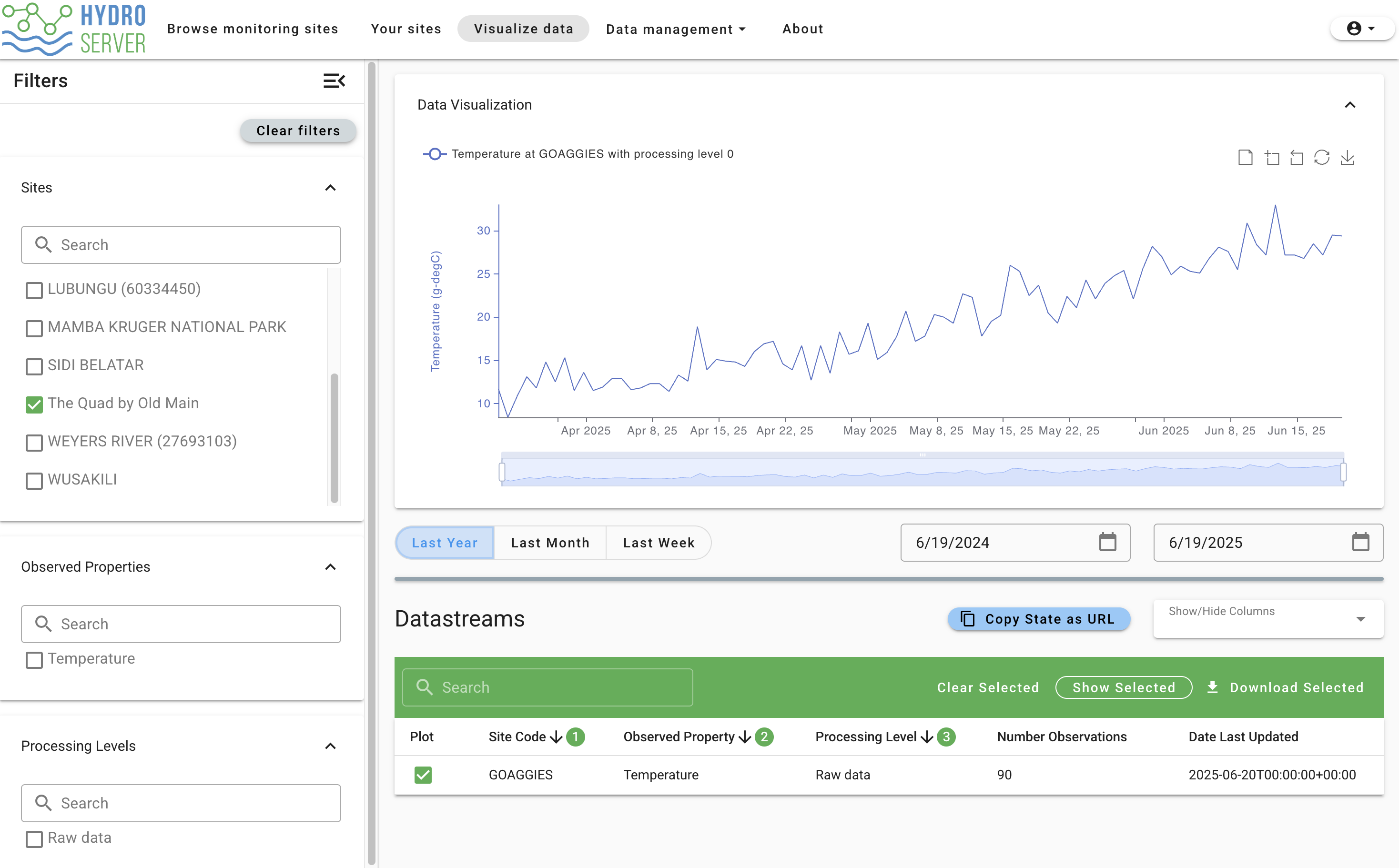The width and height of the screenshot is (1399, 868).
Task: Click the sort order badge 1
Action: click(x=575, y=737)
